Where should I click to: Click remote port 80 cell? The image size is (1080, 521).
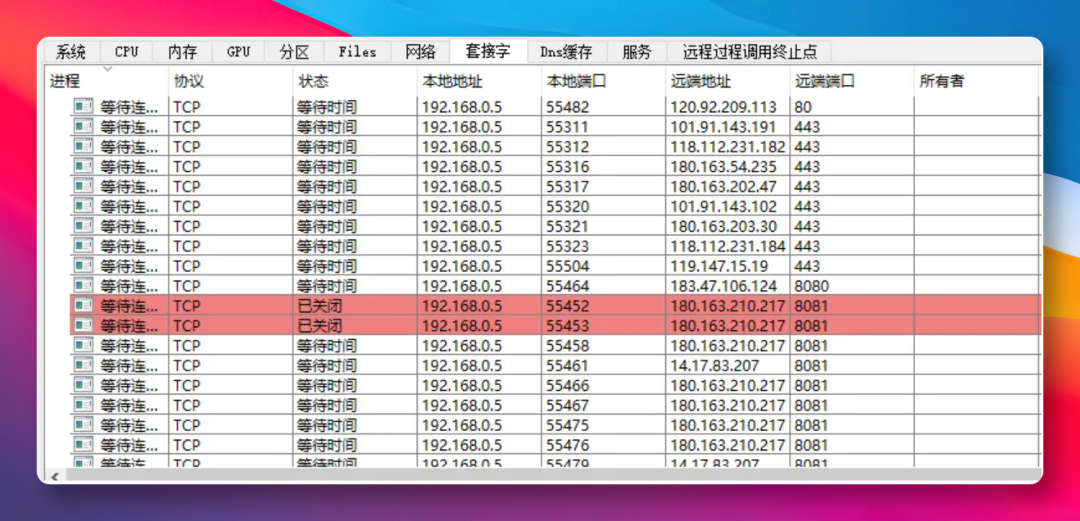click(851, 107)
